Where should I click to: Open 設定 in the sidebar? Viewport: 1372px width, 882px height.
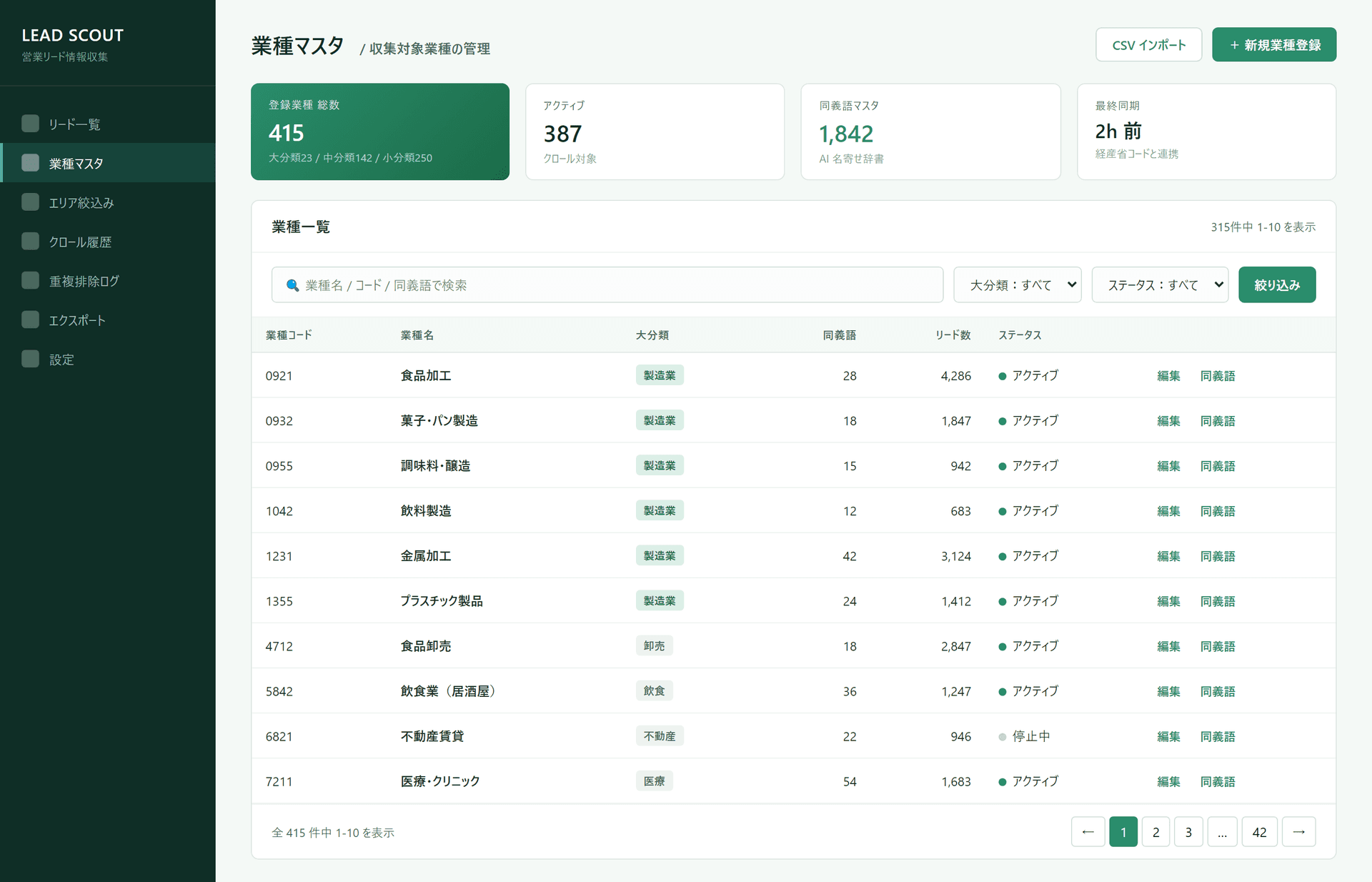click(108, 360)
